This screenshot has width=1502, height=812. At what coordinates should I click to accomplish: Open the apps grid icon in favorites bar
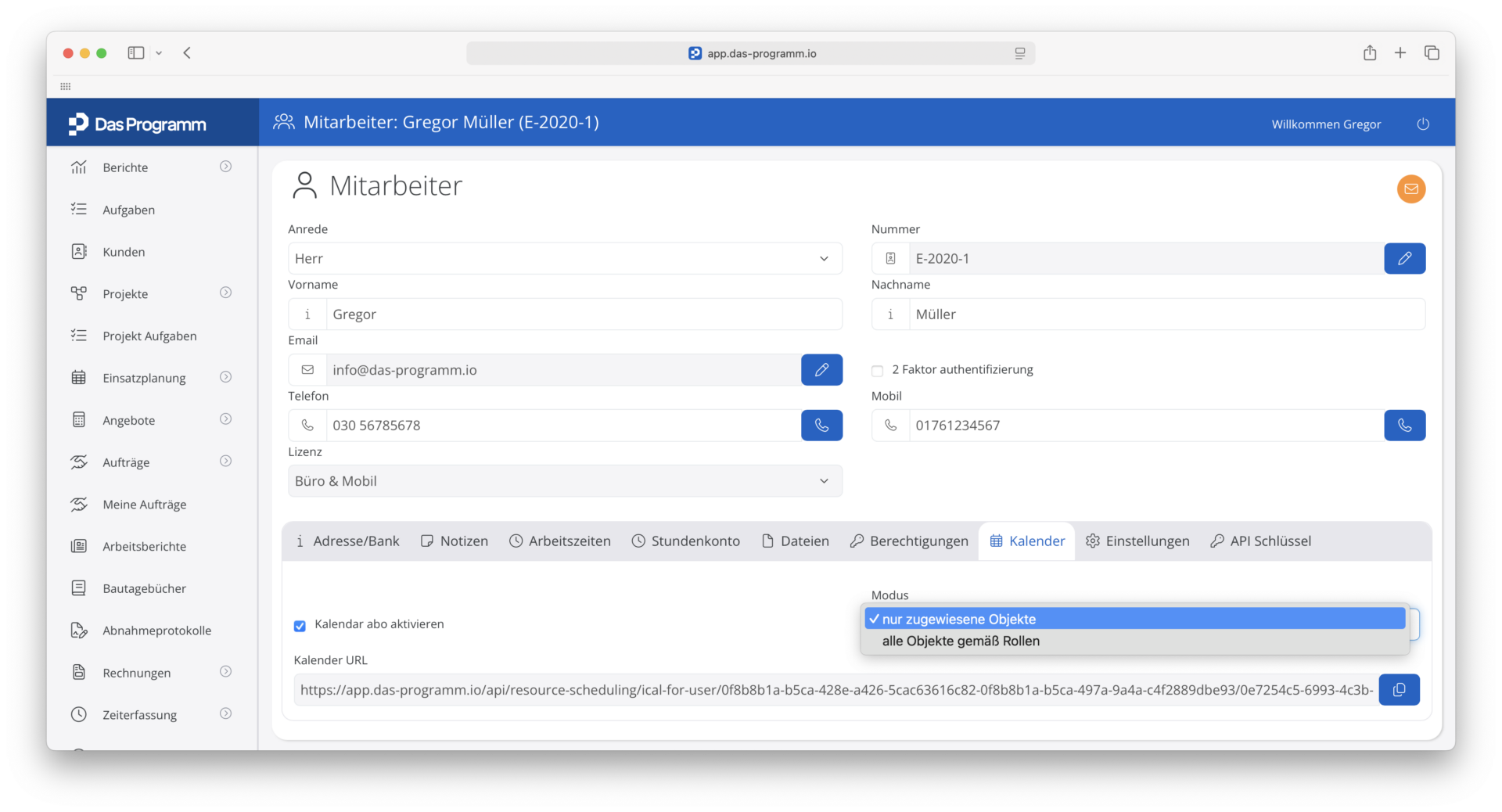coord(66,86)
